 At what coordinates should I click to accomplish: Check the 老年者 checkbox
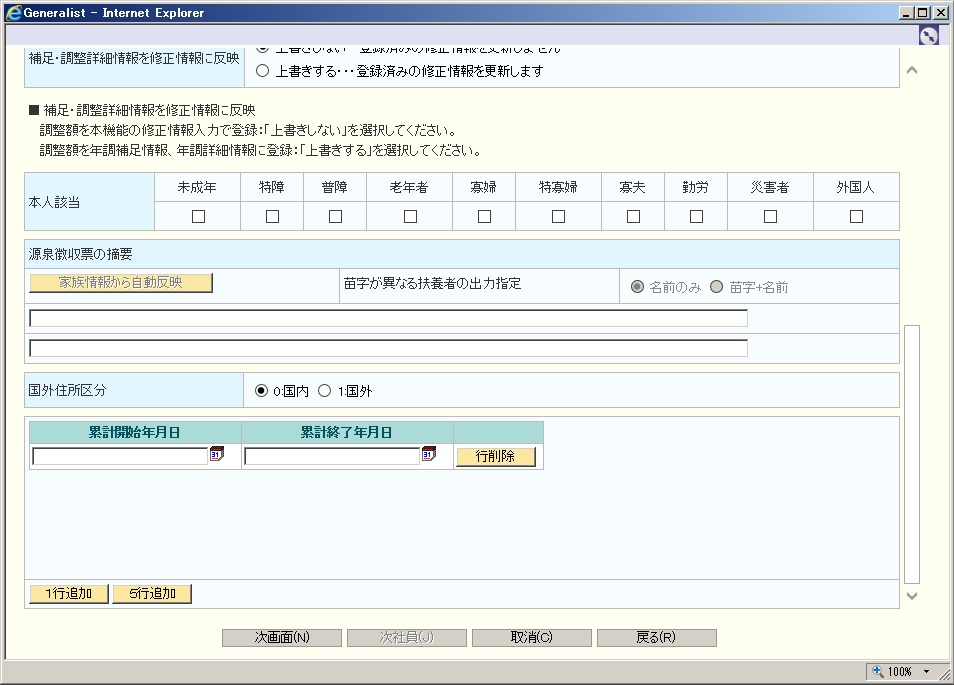click(x=410, y=216)
